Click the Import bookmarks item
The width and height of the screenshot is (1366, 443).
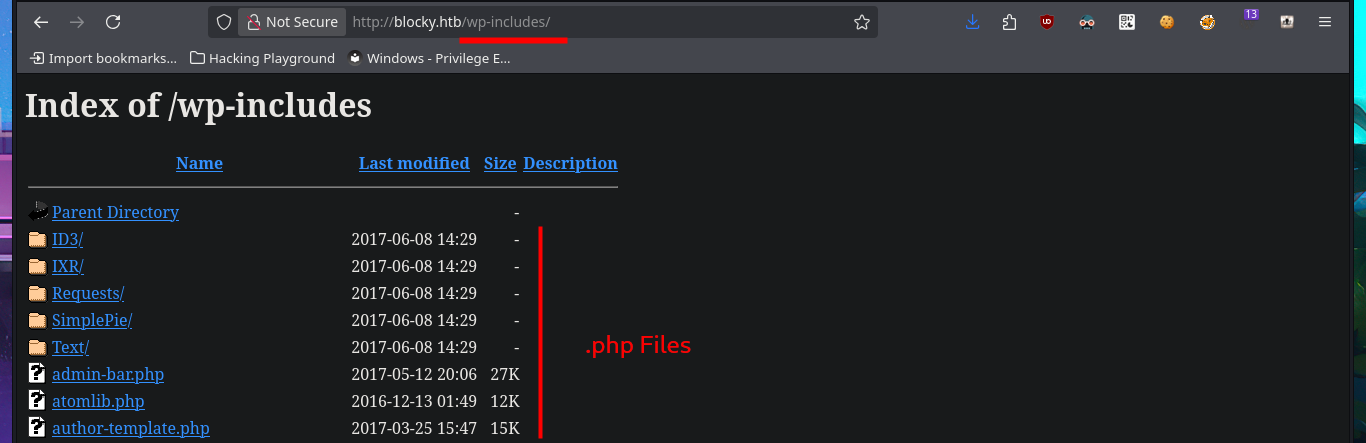[103, 58]
